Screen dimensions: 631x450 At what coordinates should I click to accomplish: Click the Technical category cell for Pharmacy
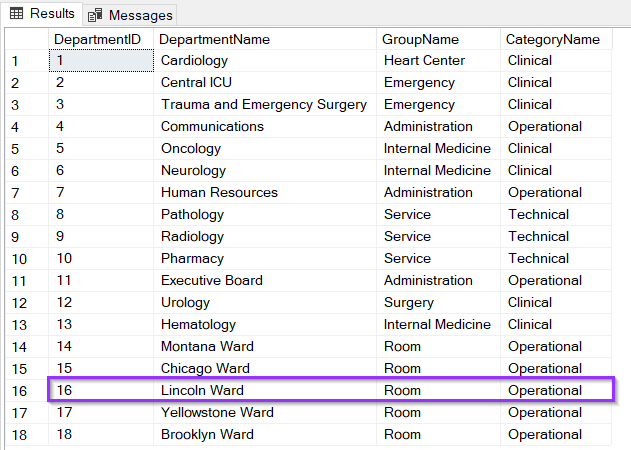[x=556, y=258]
